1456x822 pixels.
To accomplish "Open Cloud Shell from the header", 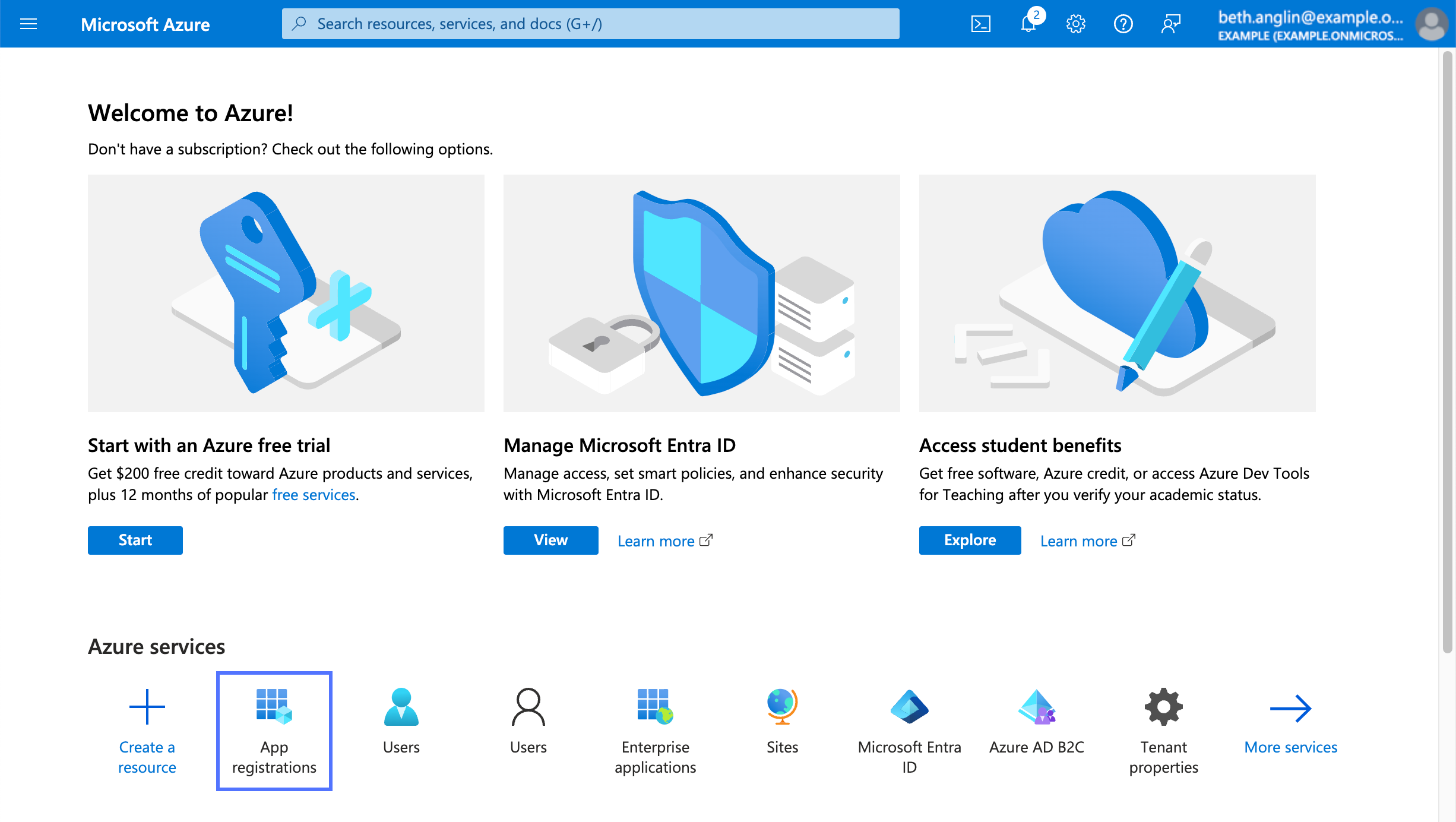I will (980, 24).
